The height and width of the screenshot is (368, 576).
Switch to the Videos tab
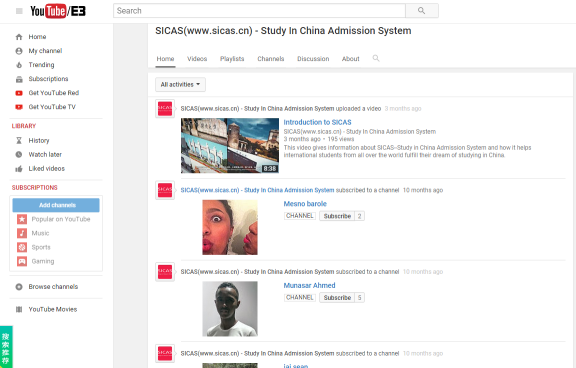197,59
